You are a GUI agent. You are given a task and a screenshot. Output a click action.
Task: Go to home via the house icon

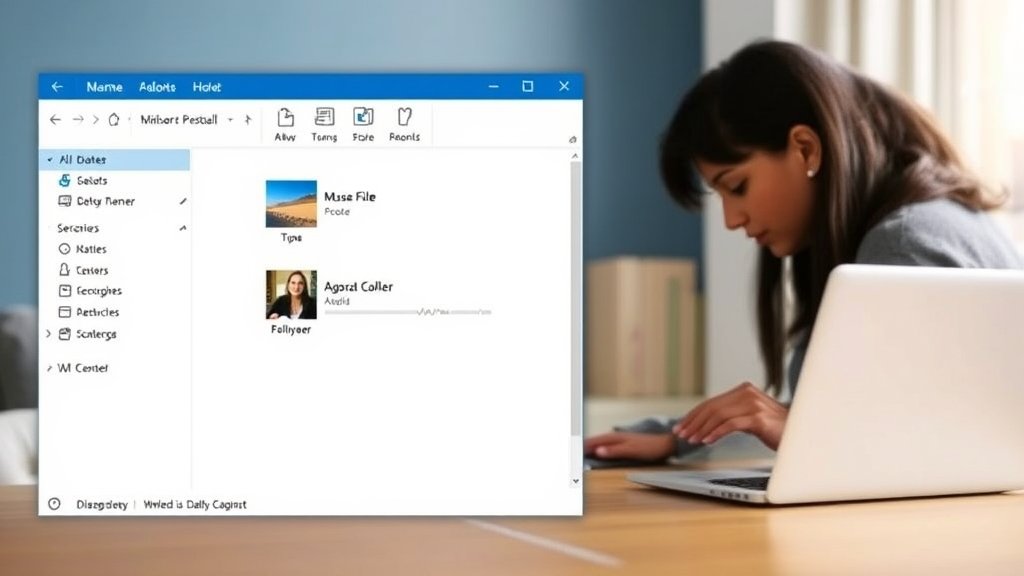coord(114,120)
